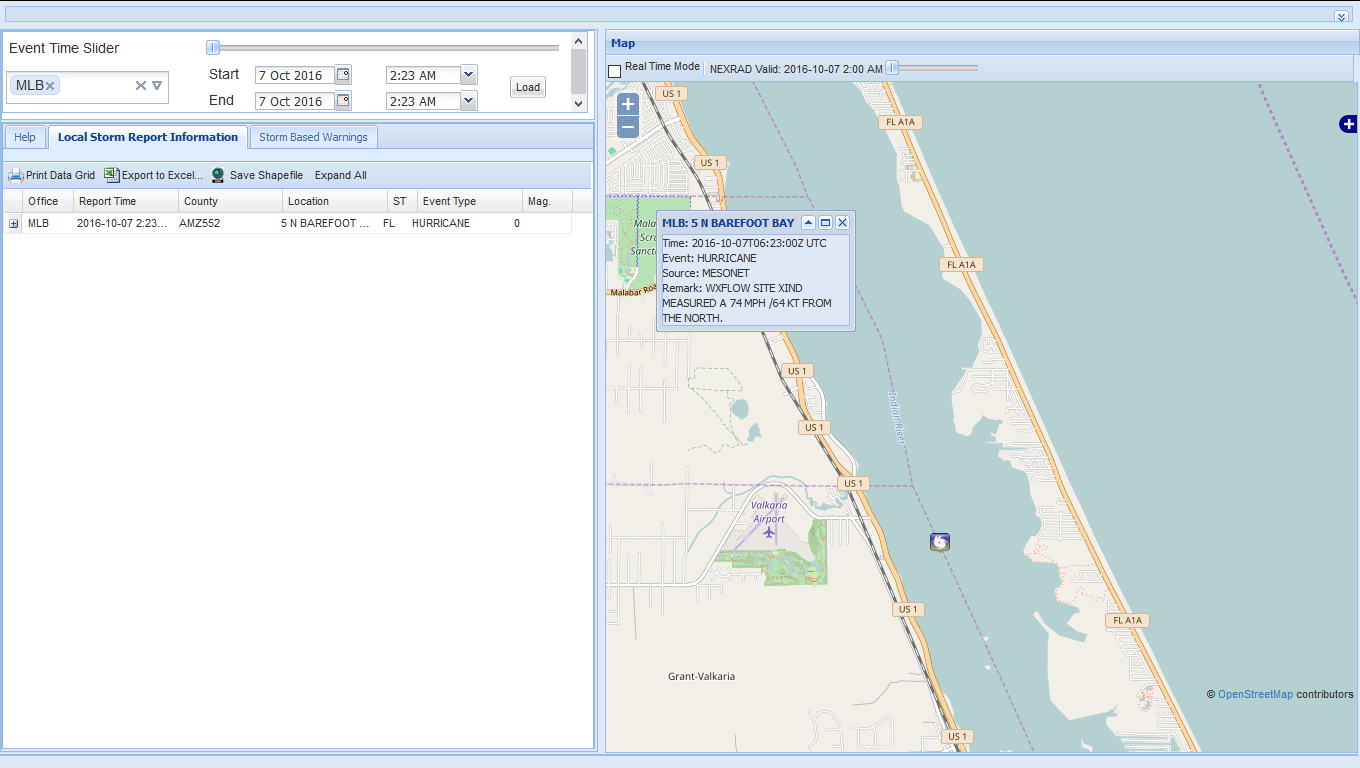Open the Help tab
This screenshot has height=768, width=1360.
pyautogui.click(x=25, y=137)
